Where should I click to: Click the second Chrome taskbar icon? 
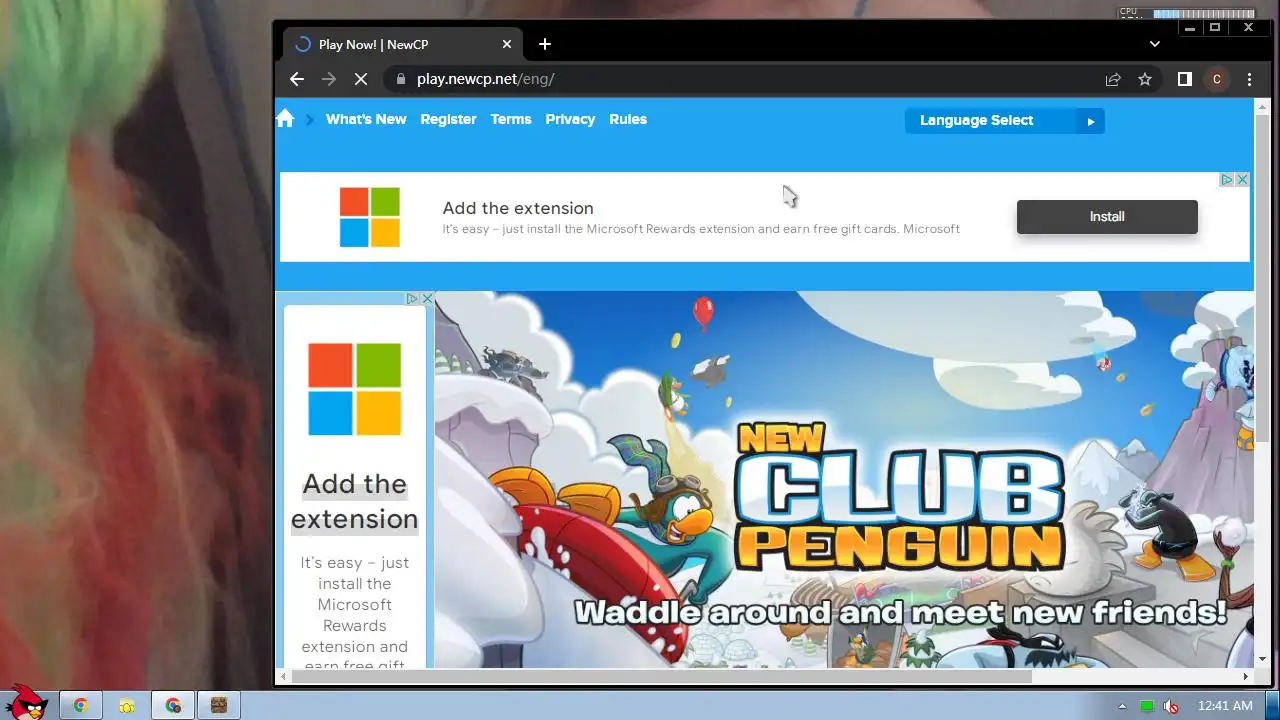pyautogui.click(x=173, y=705)
